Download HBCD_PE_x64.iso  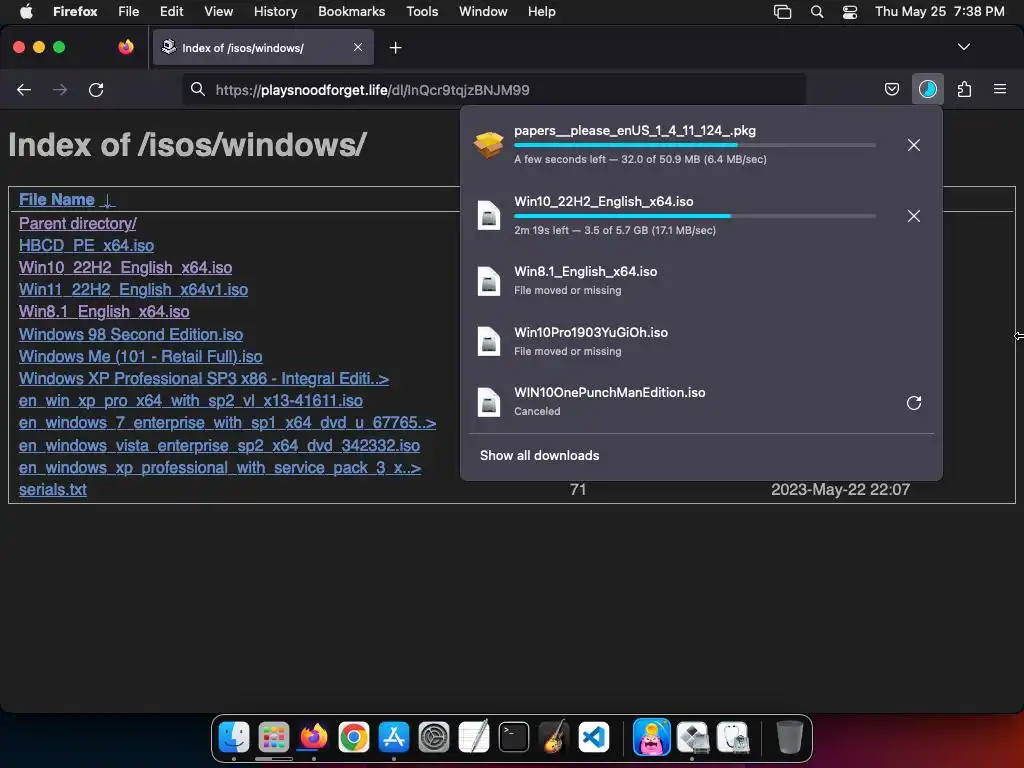86,246
